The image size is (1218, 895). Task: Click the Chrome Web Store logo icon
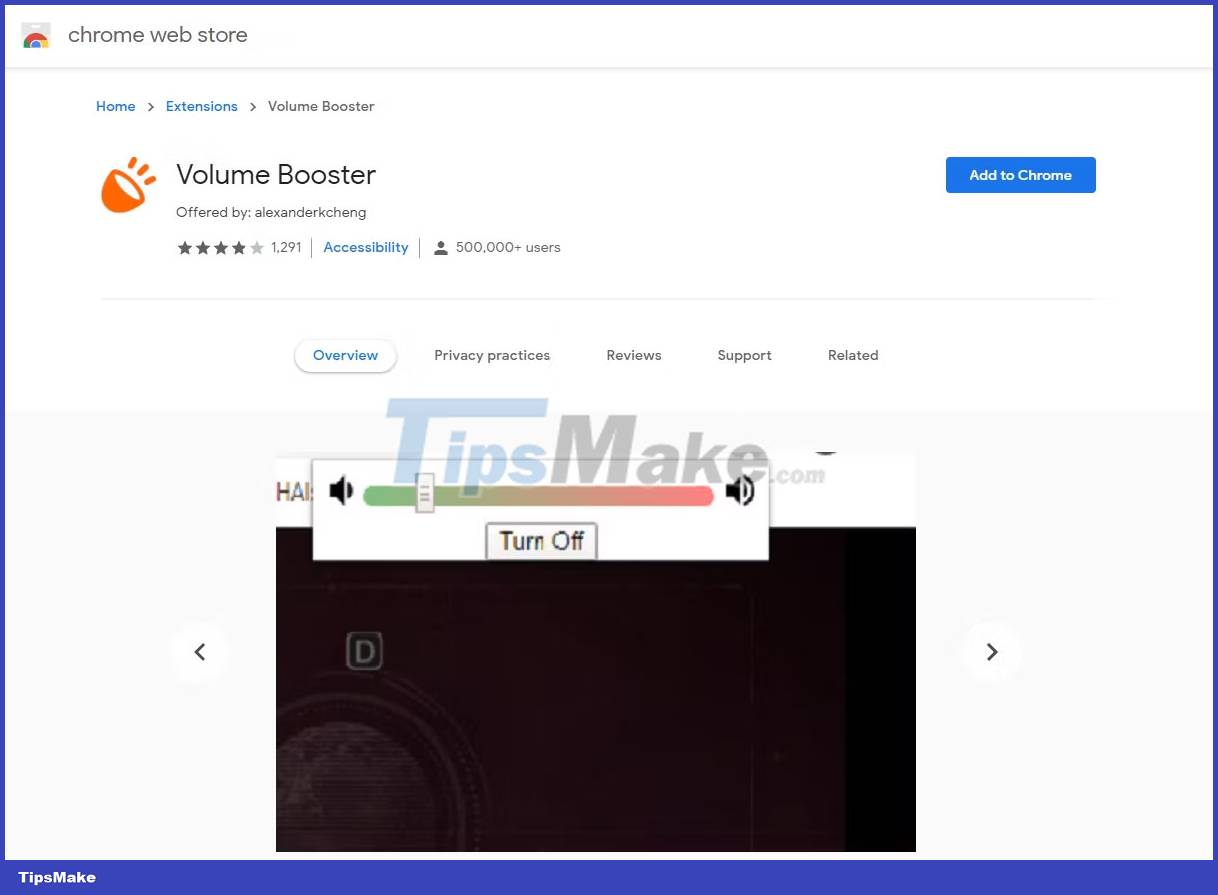point(36,36)
